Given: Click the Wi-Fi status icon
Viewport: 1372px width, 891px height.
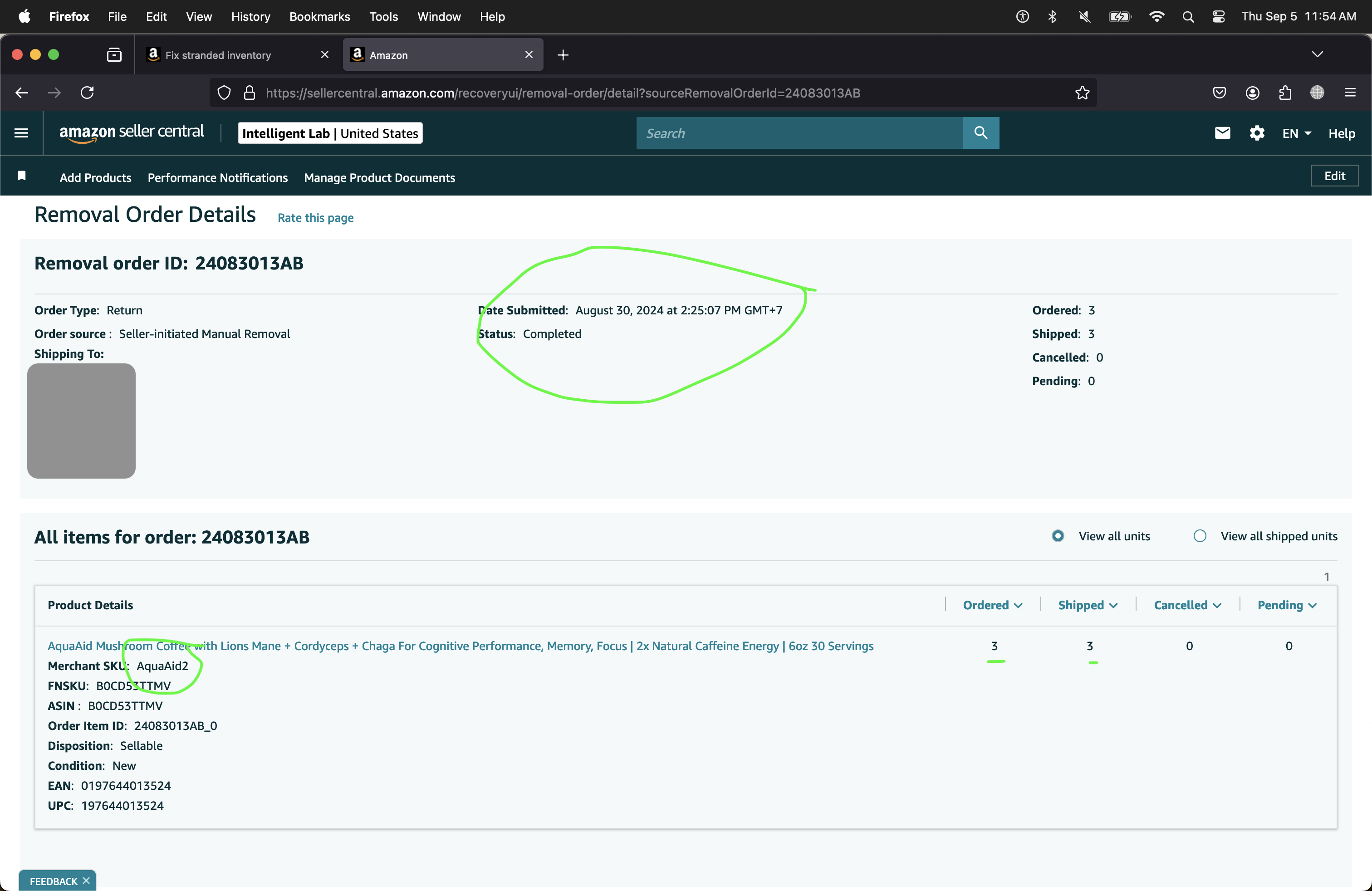Looking at the screenshot, I should pyautogui.click(x=1156, y=17).
